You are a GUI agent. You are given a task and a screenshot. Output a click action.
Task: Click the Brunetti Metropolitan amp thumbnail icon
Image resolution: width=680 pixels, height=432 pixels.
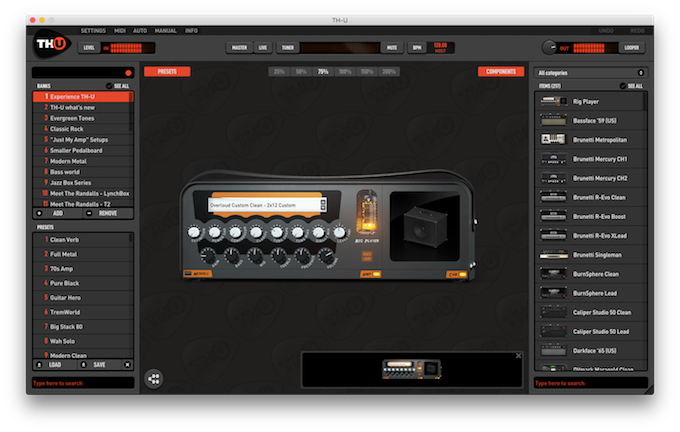(x=553, y=139)
